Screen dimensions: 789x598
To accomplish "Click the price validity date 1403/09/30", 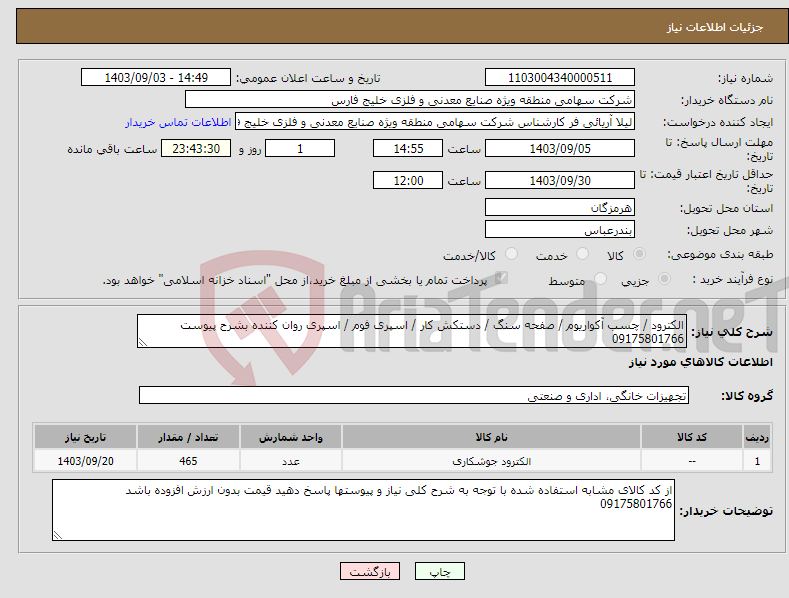I will tap(560, 180).
